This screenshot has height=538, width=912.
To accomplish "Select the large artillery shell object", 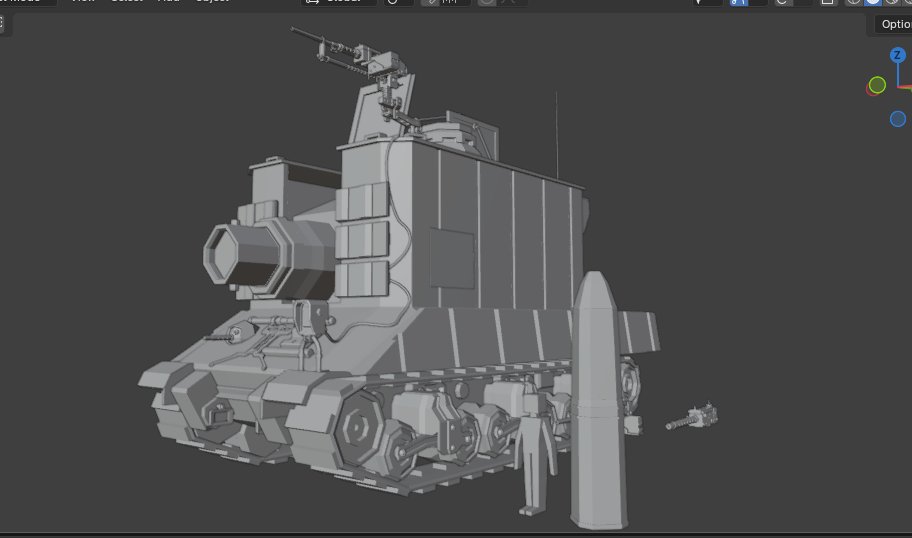I will (x=599, y=401).
